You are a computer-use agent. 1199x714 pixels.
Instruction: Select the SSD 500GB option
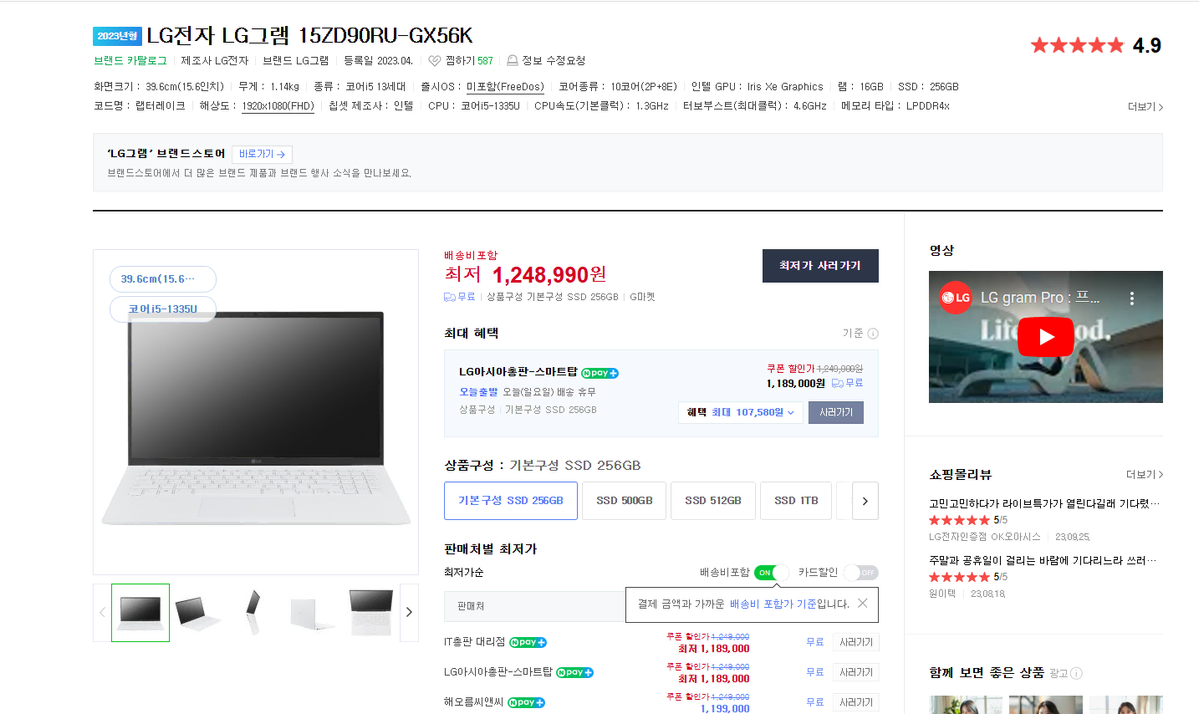click(624, 501)
